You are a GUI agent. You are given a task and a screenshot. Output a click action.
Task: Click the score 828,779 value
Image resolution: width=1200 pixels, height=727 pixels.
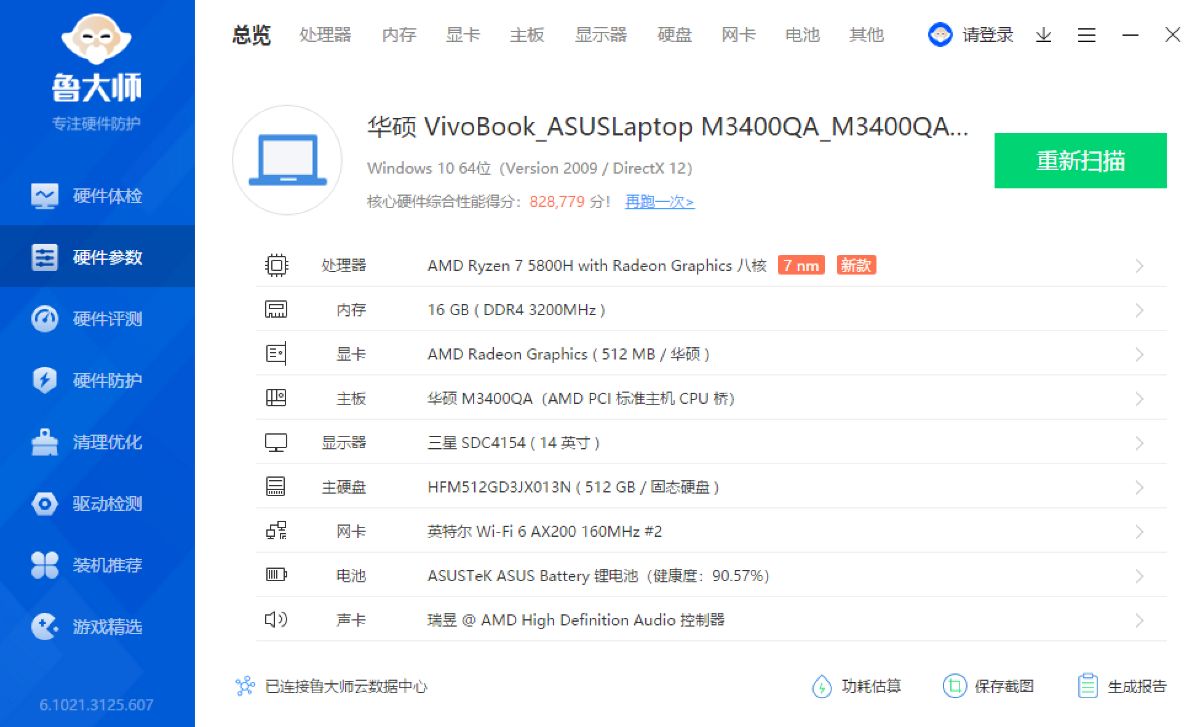(558, 202)
